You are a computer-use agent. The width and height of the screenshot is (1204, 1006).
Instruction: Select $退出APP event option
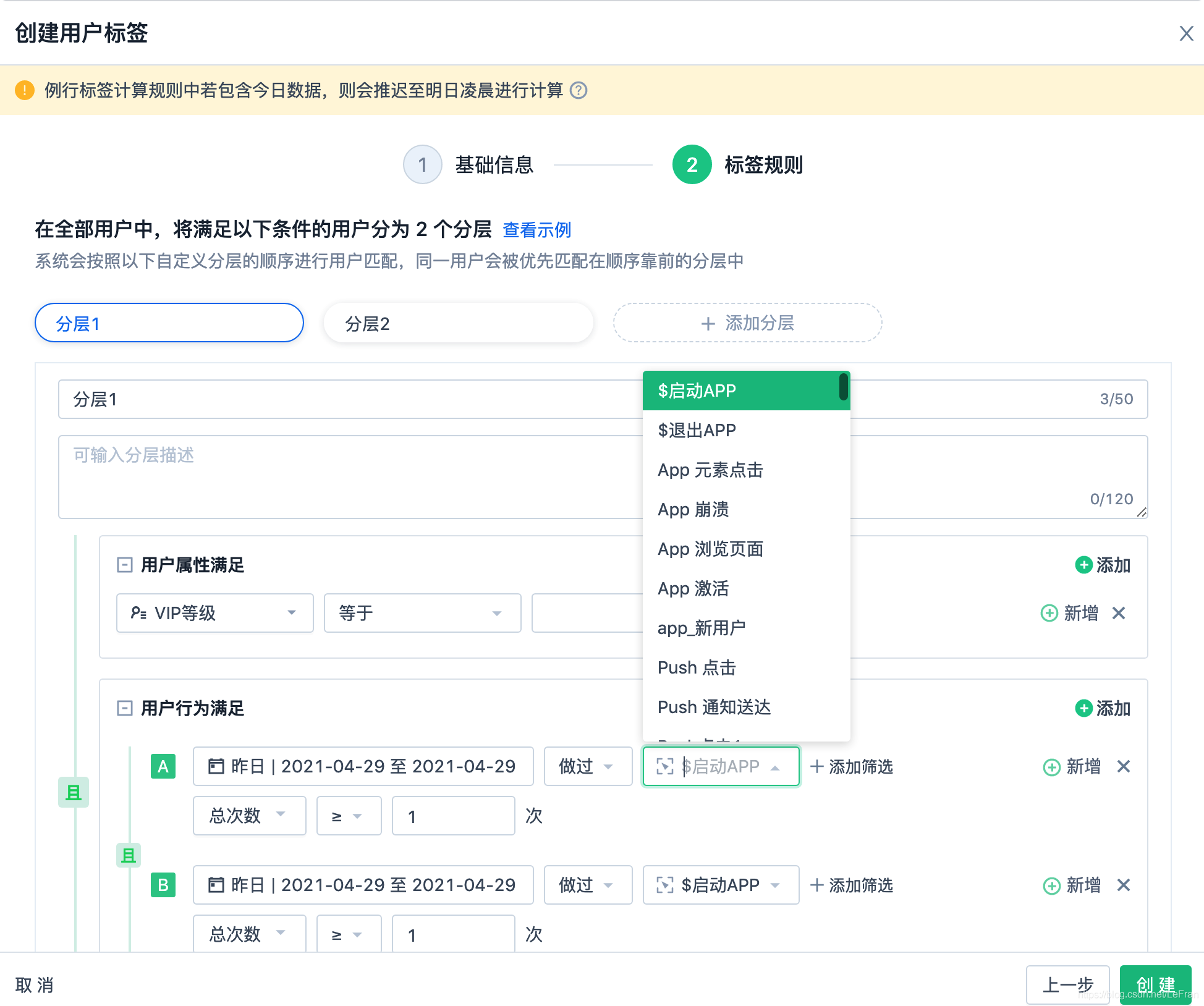[x=696, y=430]
